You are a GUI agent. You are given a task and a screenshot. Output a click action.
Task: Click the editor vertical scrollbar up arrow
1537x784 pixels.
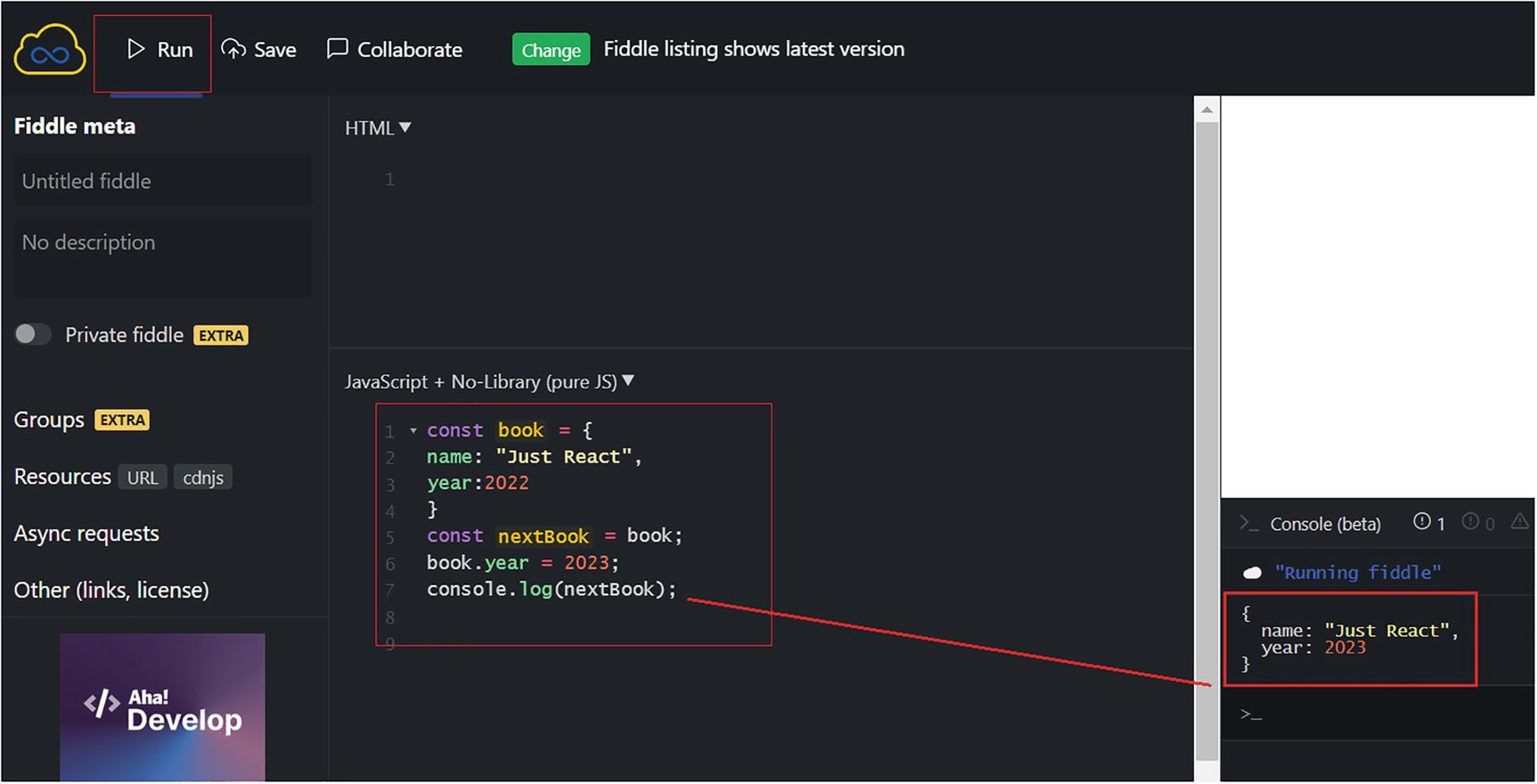(1206, 110)
